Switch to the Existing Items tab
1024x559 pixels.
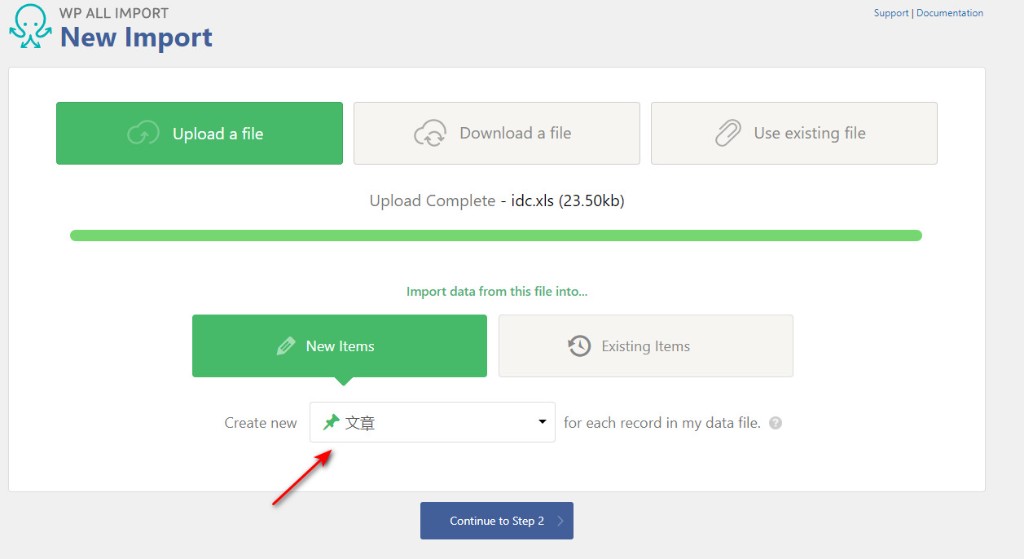[x=645, y=346]
